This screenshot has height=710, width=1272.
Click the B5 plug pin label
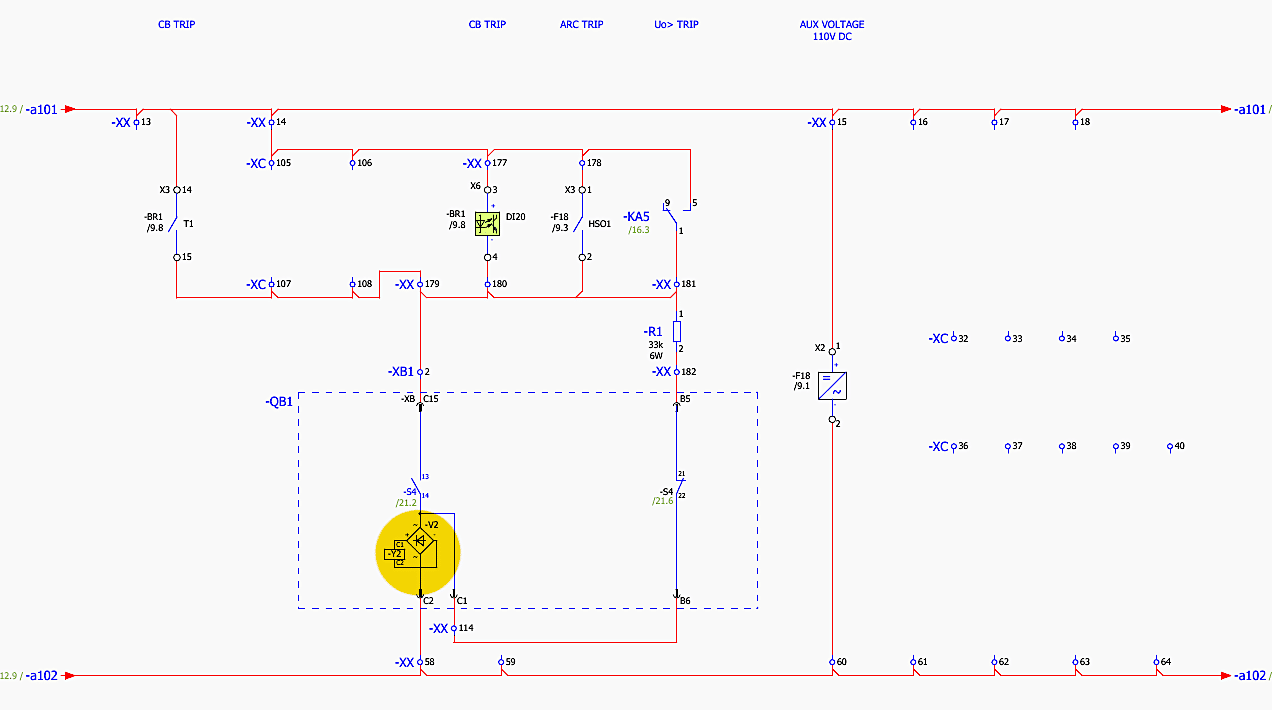pyautogui.click(x=685, y=399)
